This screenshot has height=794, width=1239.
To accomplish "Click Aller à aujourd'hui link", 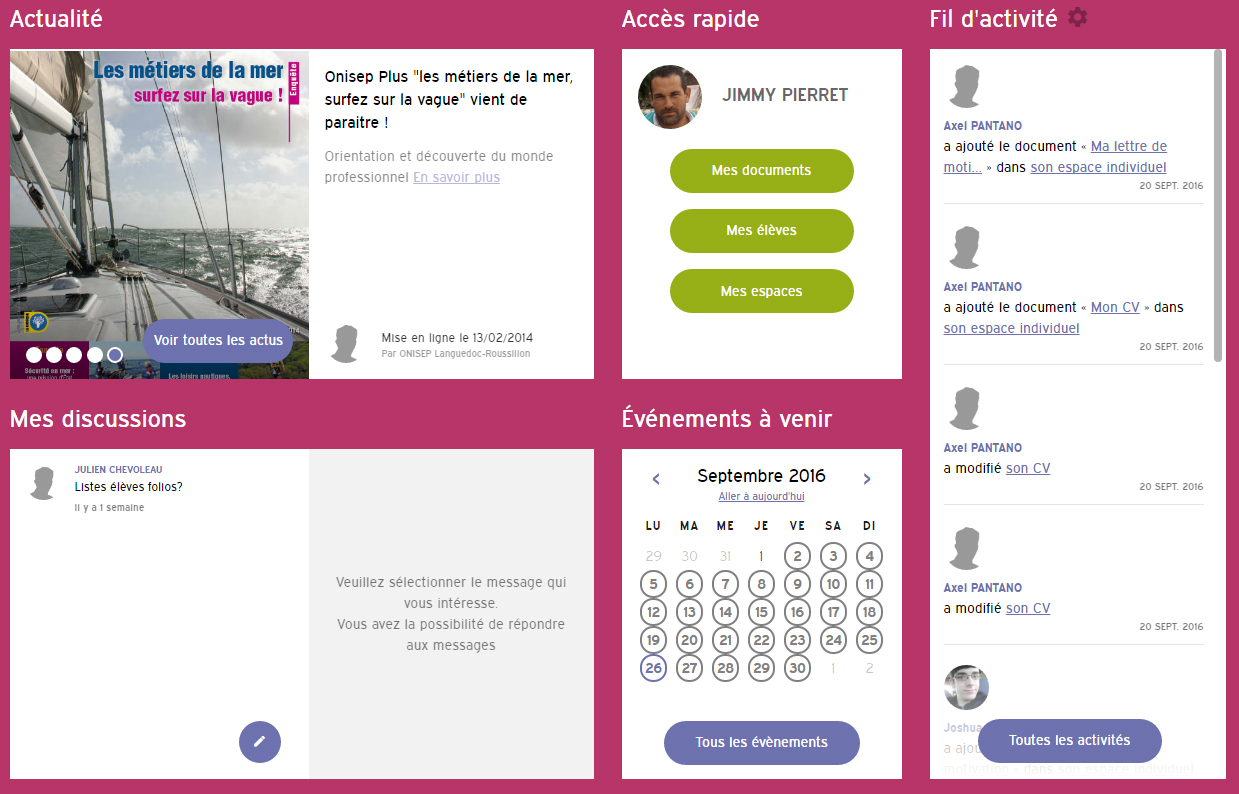I will (x=761, y=497).
